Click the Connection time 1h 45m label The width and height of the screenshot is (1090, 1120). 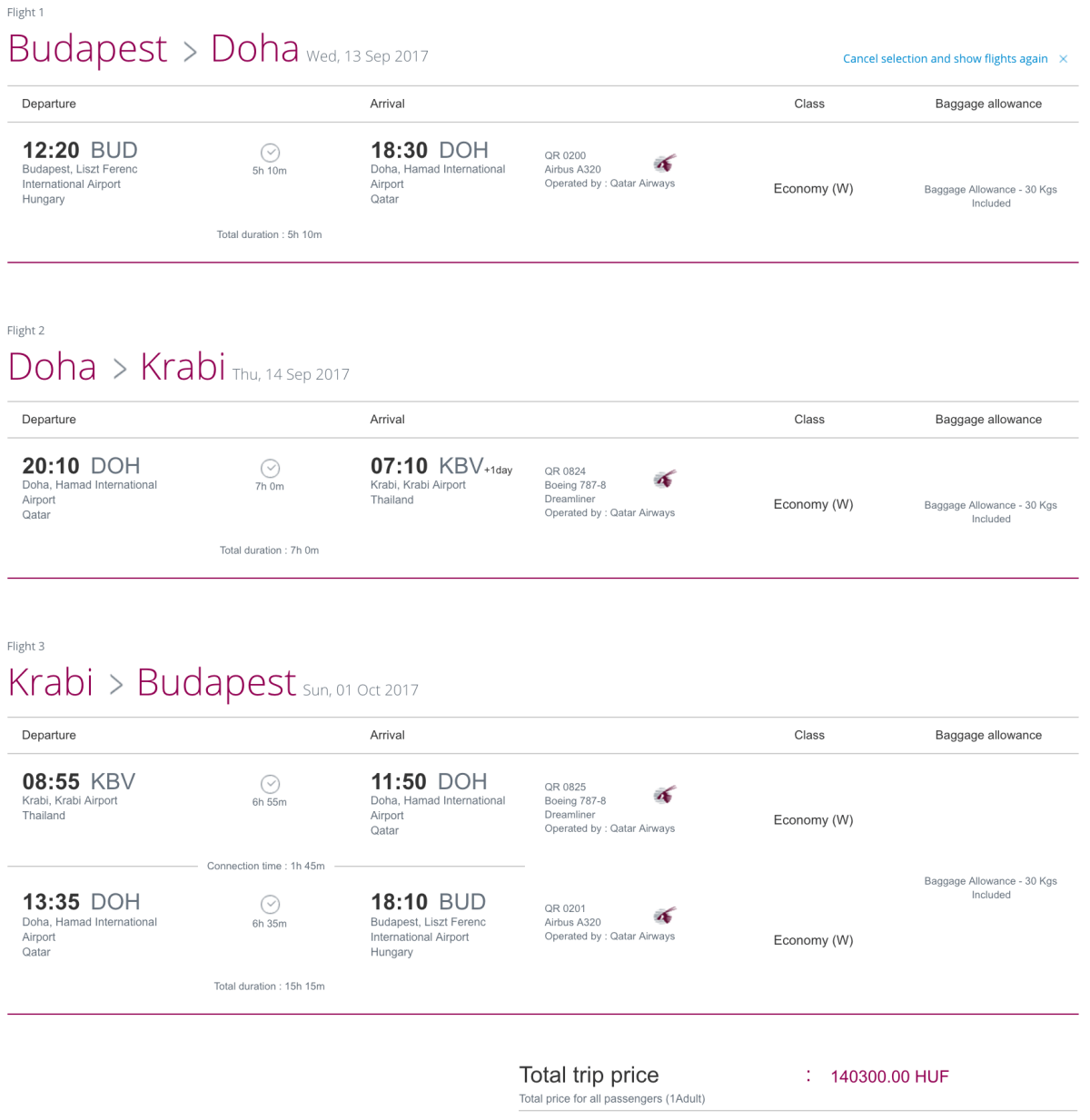[265, 866]
